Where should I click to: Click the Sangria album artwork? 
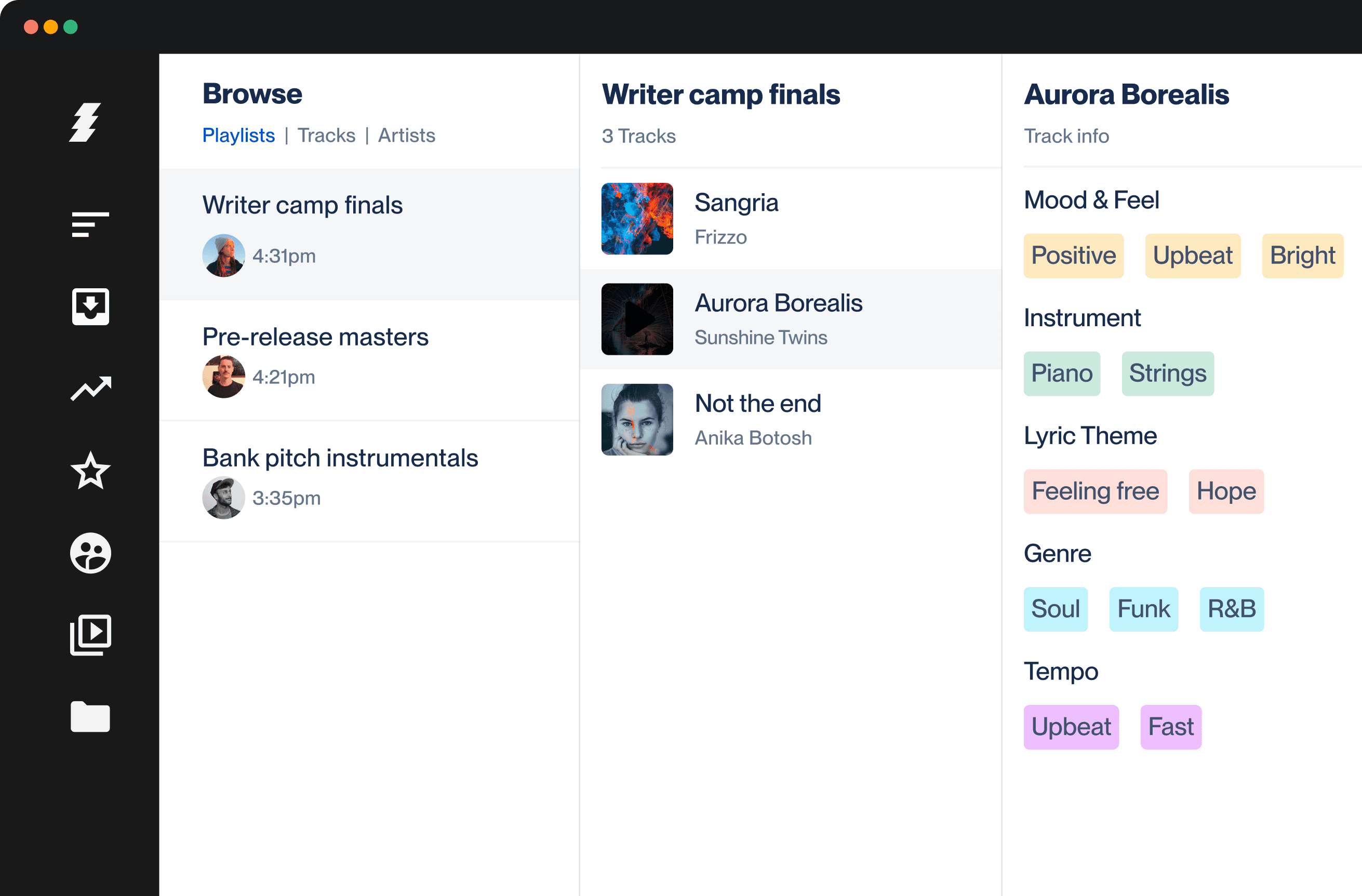637,219
